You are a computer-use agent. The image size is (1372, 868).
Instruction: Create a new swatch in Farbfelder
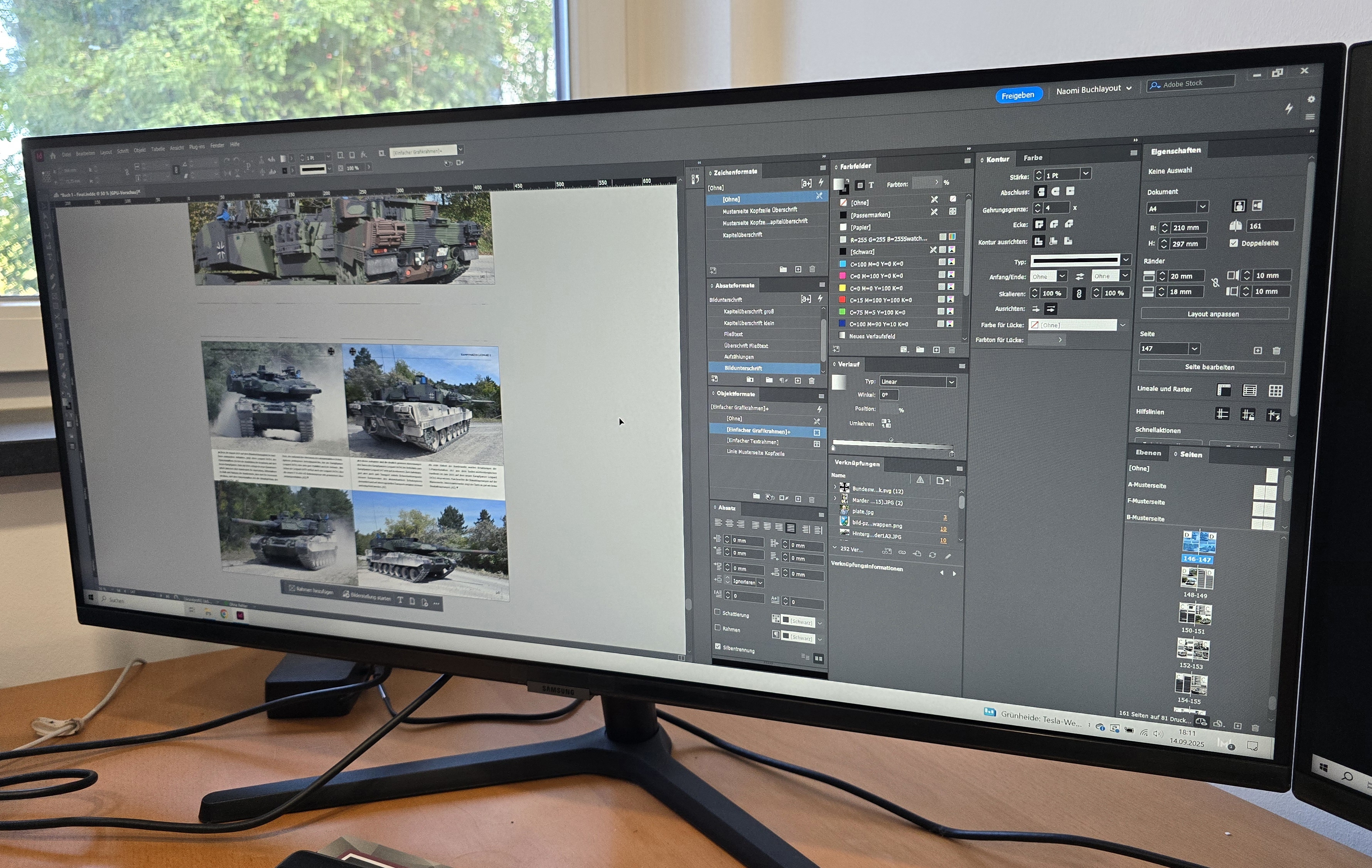pyautogui.click(x=936, y=350)
